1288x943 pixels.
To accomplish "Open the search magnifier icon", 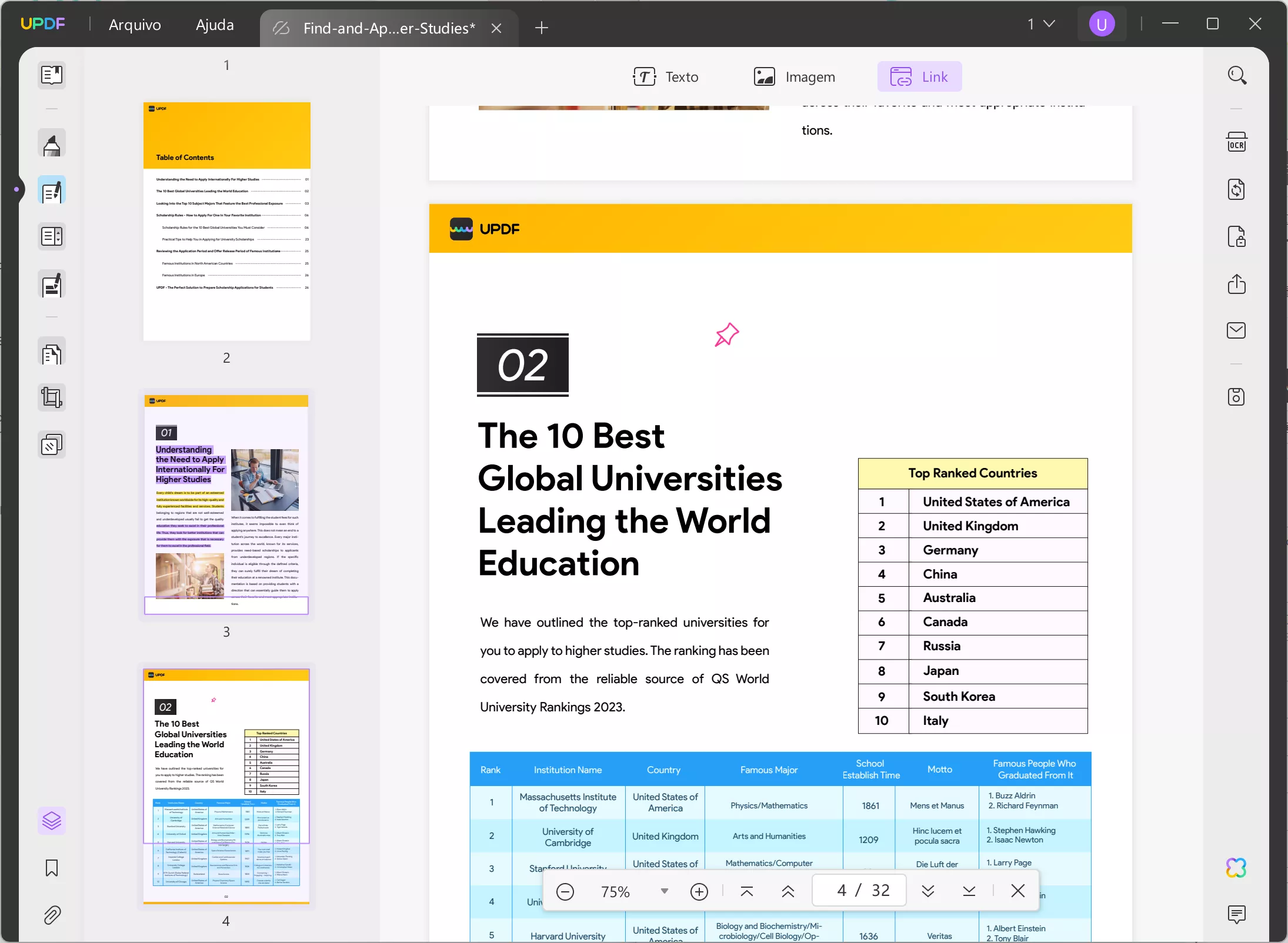I will 1237,75.
